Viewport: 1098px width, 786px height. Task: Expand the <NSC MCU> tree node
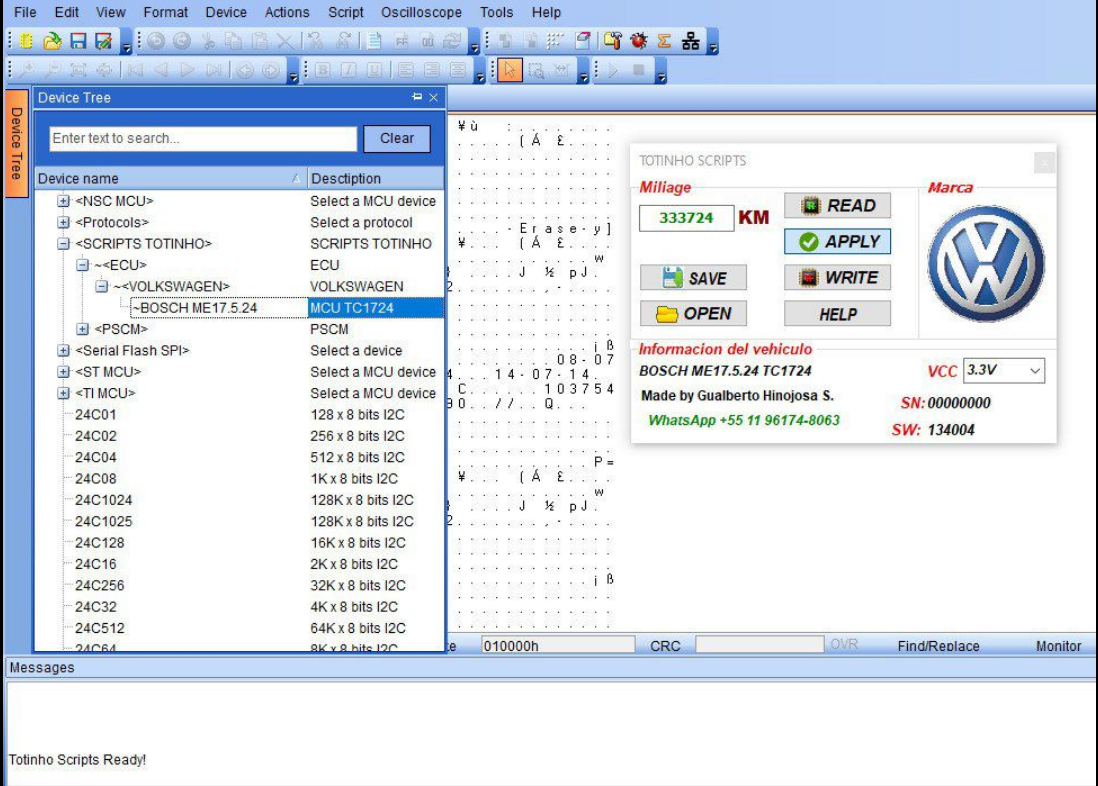tap(64, 201)
